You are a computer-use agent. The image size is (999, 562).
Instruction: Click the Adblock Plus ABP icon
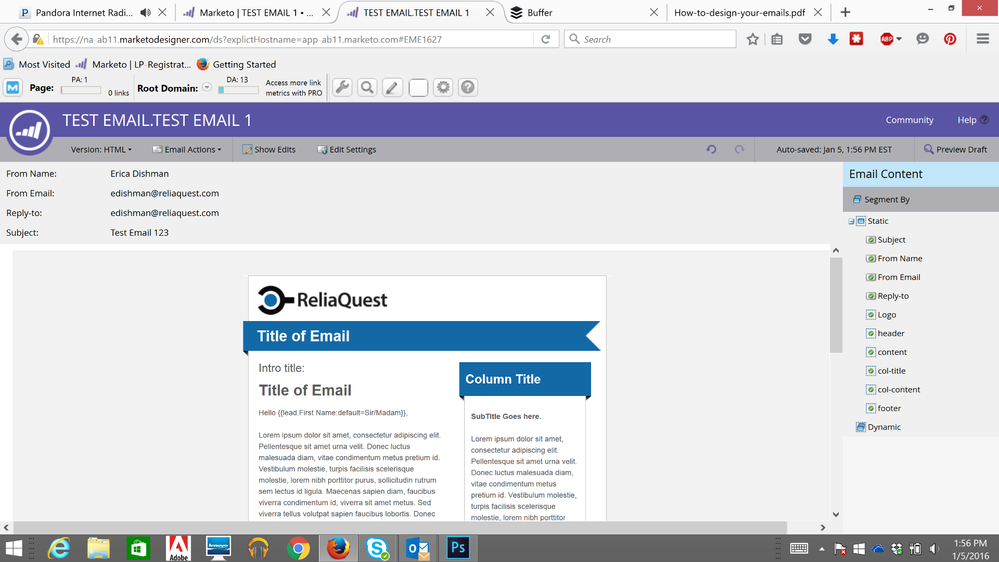(x=886, y=39)
